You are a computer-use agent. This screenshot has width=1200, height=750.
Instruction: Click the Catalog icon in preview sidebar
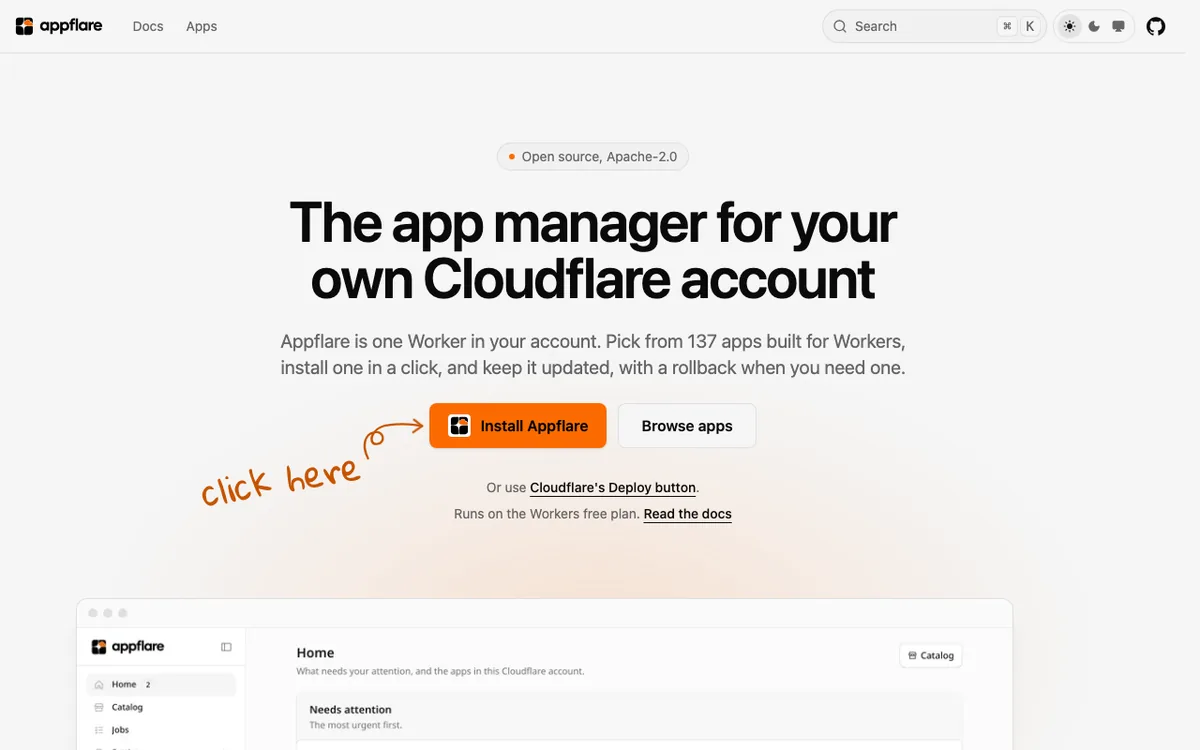coord(99,707)
